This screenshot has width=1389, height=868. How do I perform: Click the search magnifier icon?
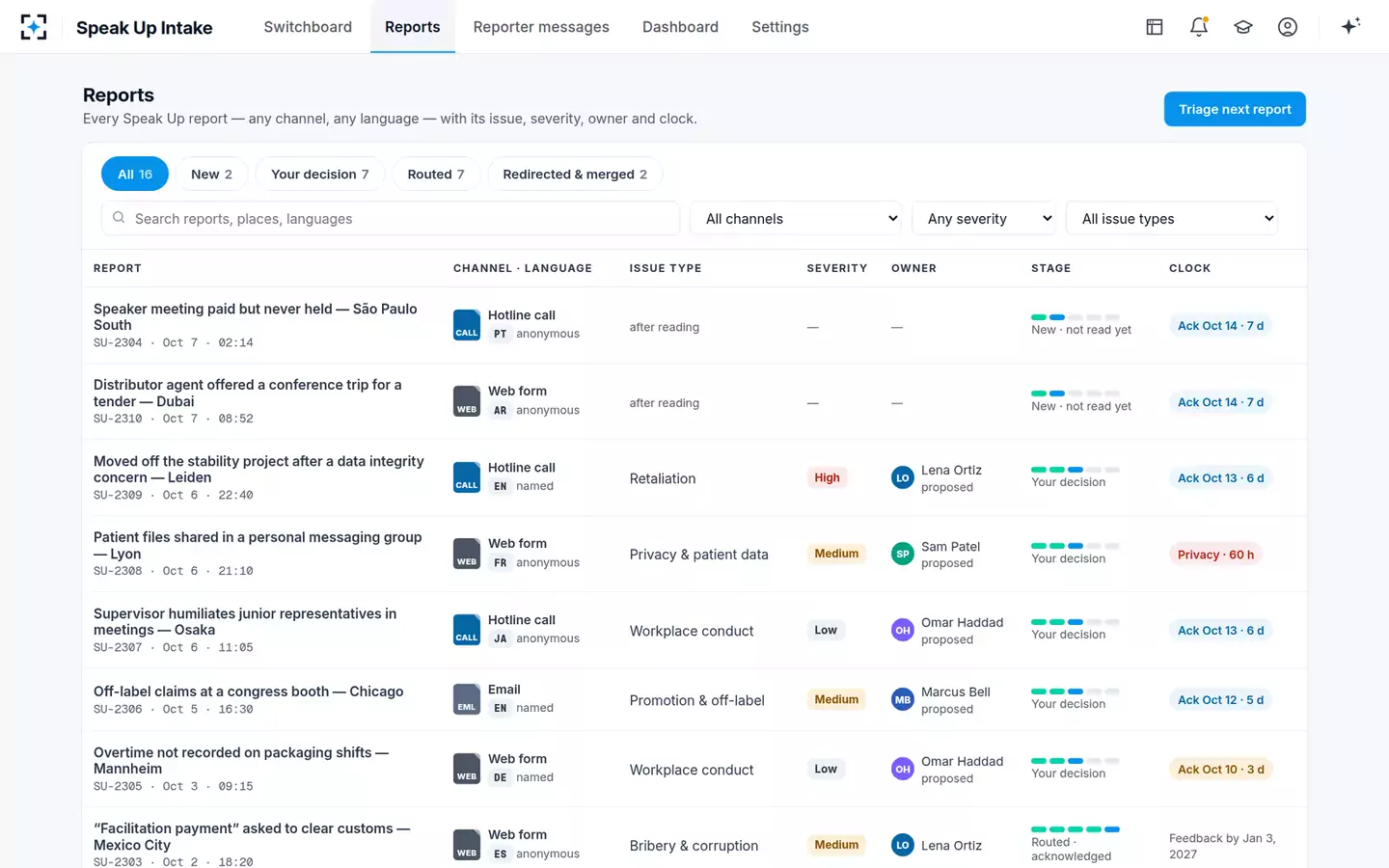tap(119, 218)
